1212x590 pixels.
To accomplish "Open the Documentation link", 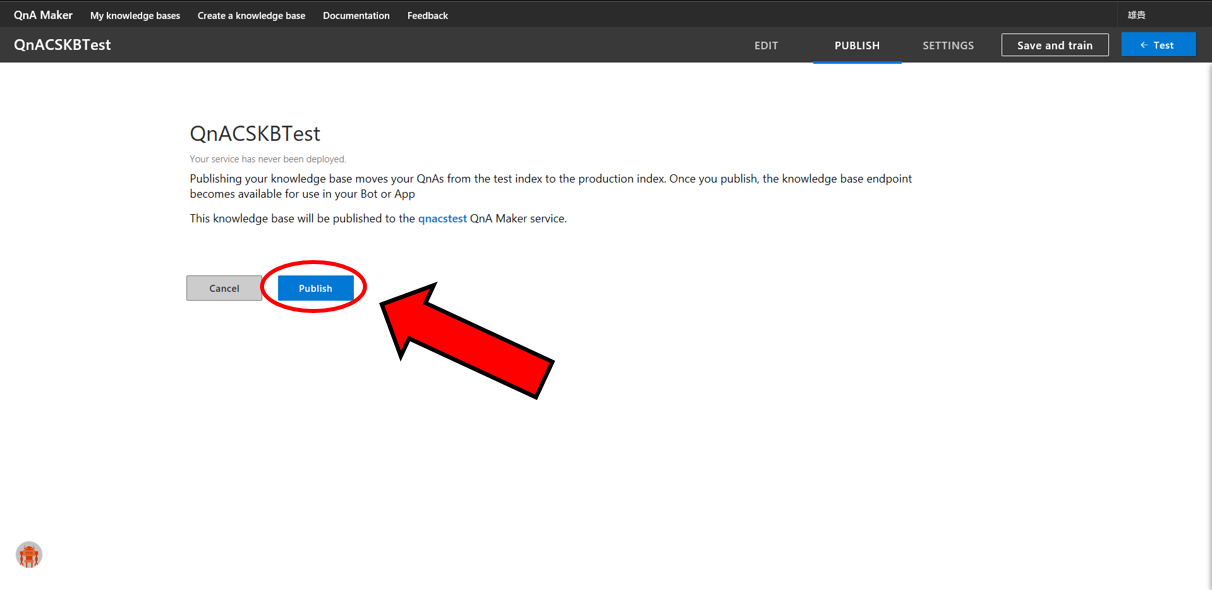I will pos(356,16).
